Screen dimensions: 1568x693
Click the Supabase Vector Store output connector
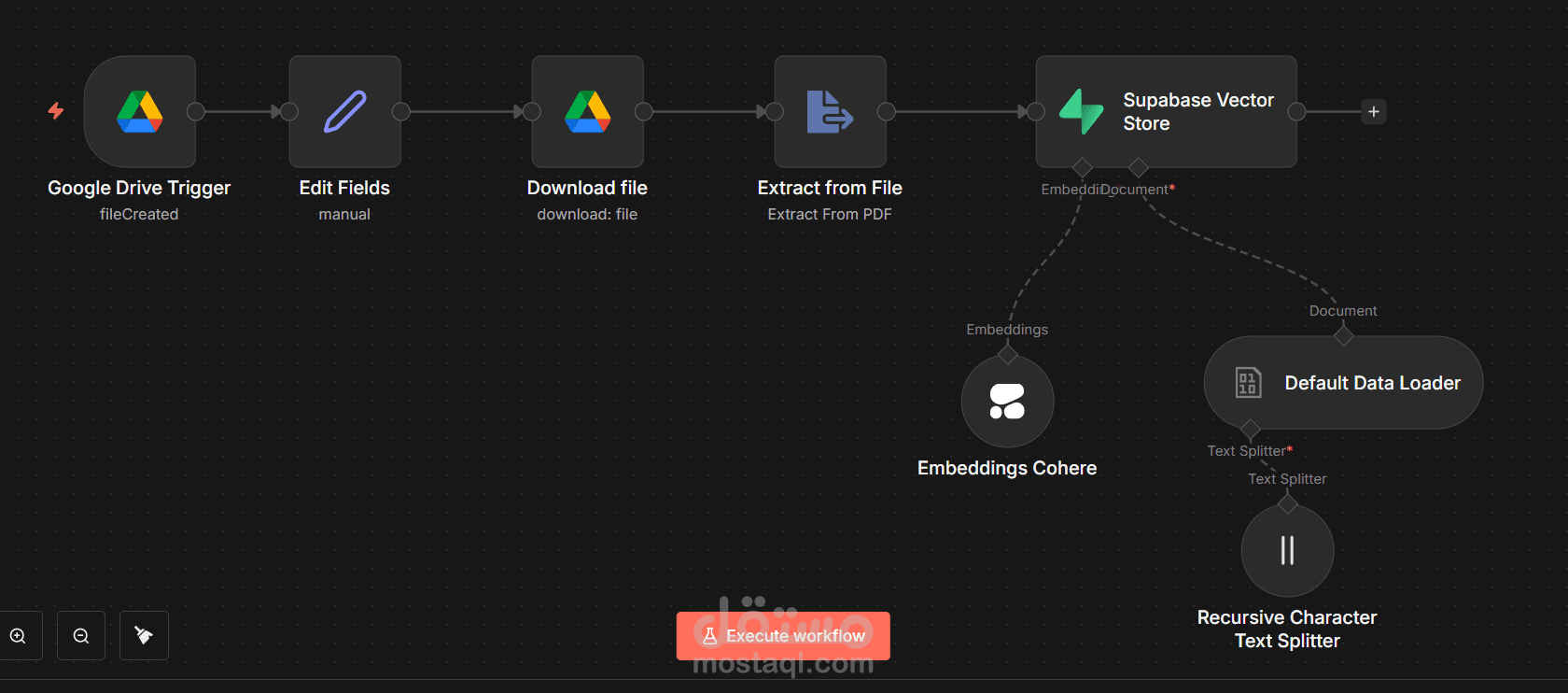point(1297,112)
